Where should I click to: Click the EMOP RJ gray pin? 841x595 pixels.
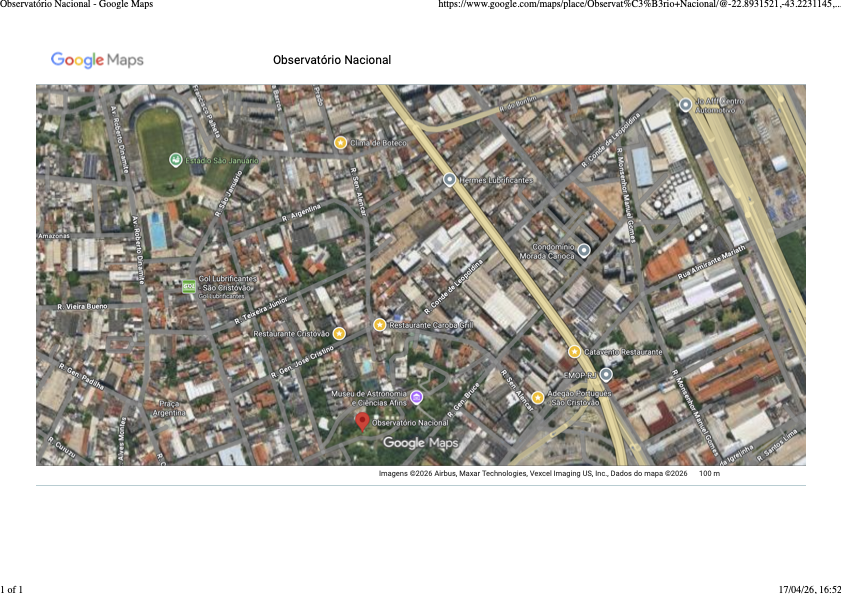click(606, 374)
